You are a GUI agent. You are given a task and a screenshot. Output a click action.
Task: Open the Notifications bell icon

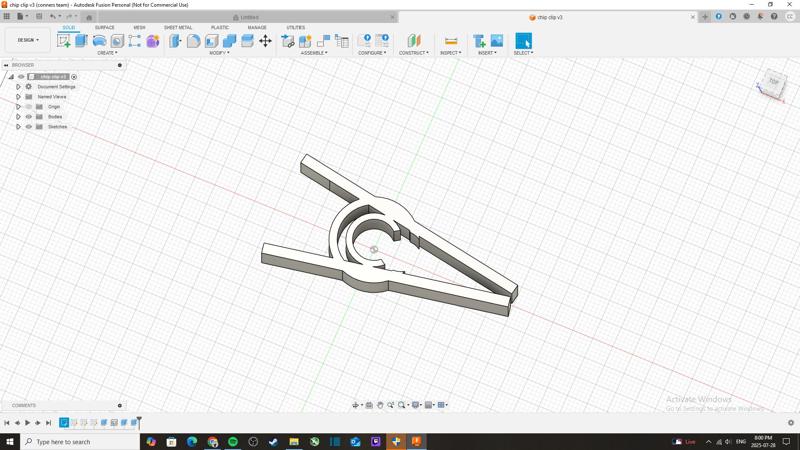(x=760, y=17)
